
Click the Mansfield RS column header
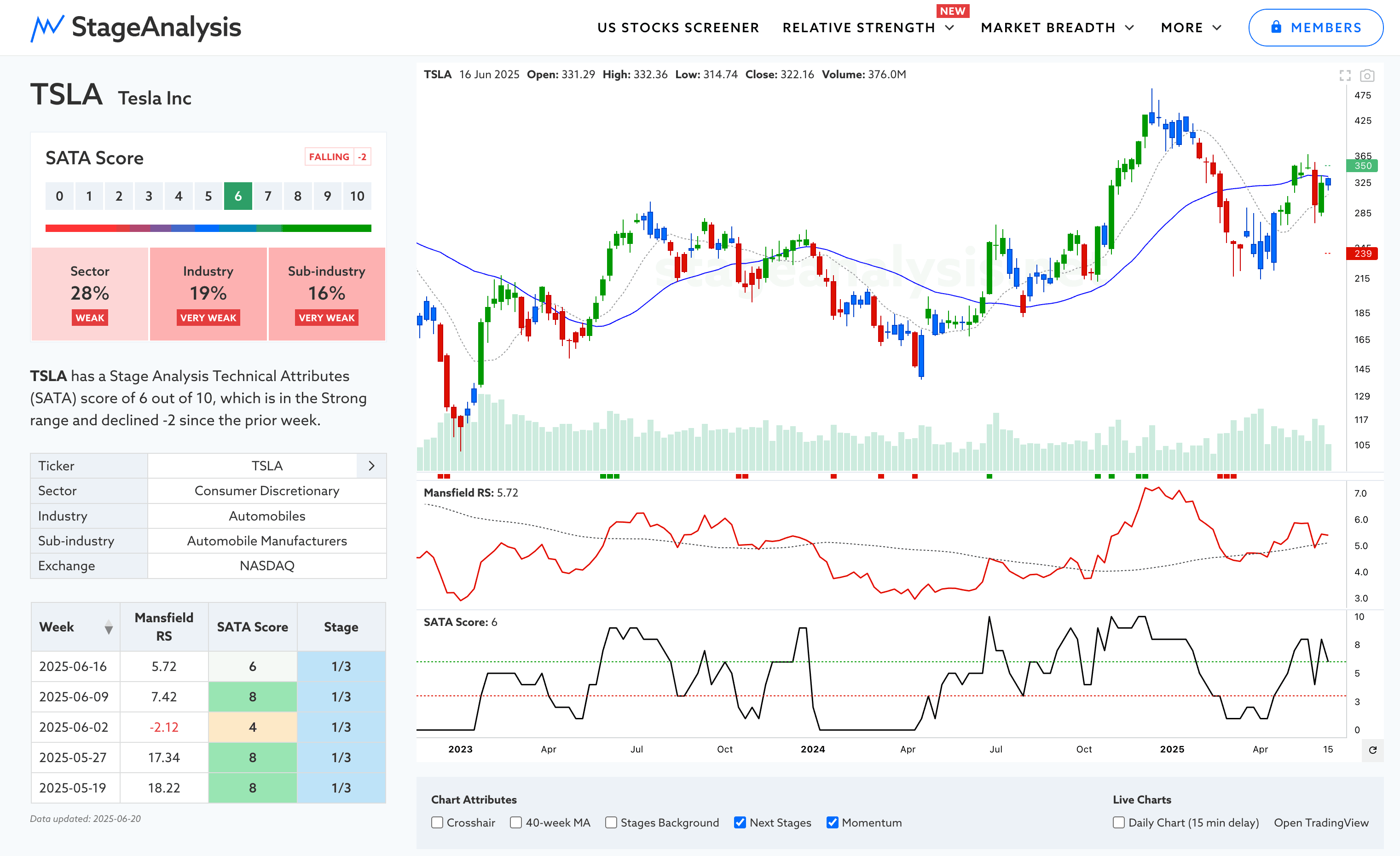click(x=164, y=627)
